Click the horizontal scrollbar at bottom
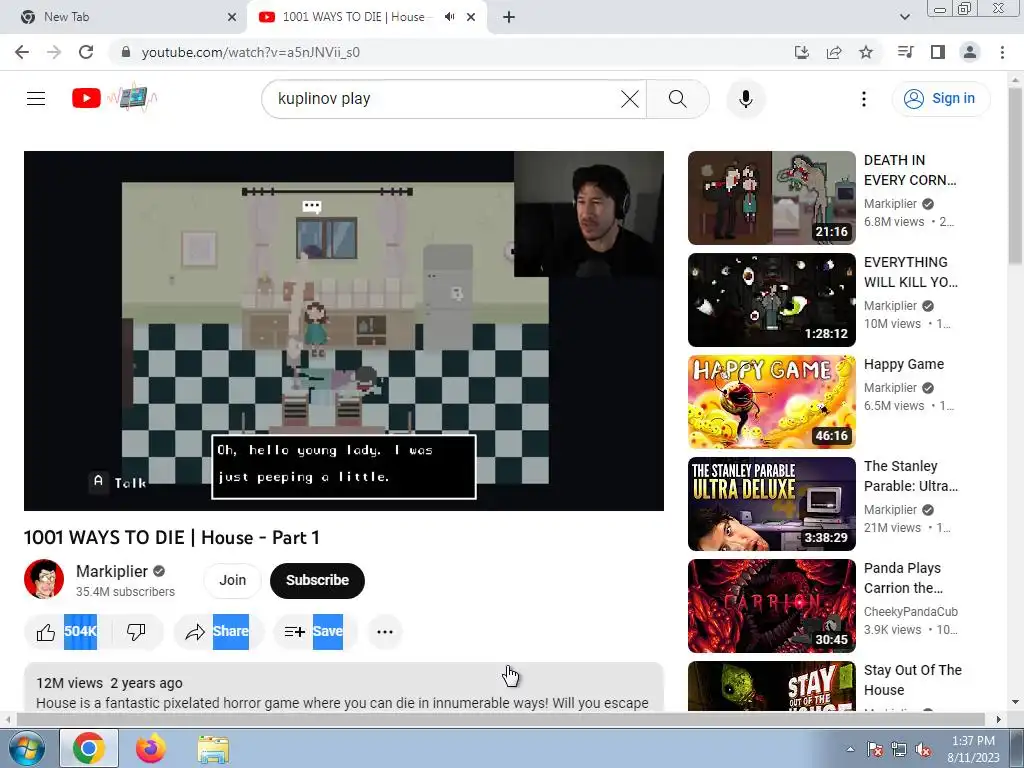Image resolution: width=1024 pixels, height=768 pixels. [x=500, y=719]
